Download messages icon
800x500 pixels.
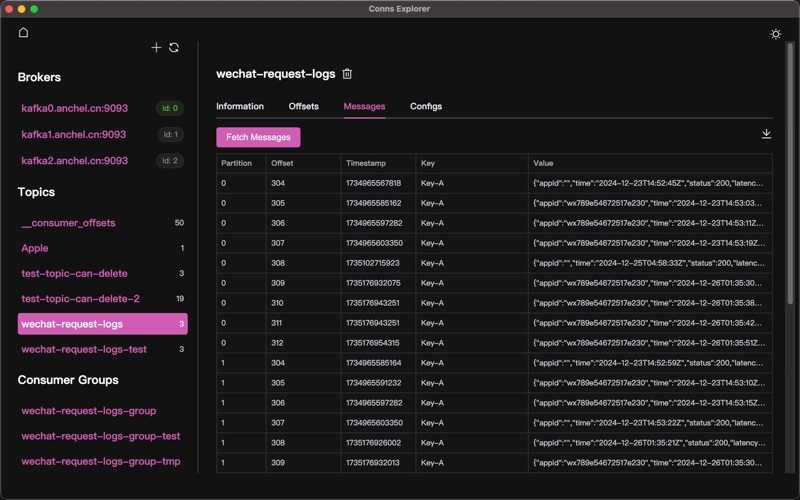click(766, 134)
